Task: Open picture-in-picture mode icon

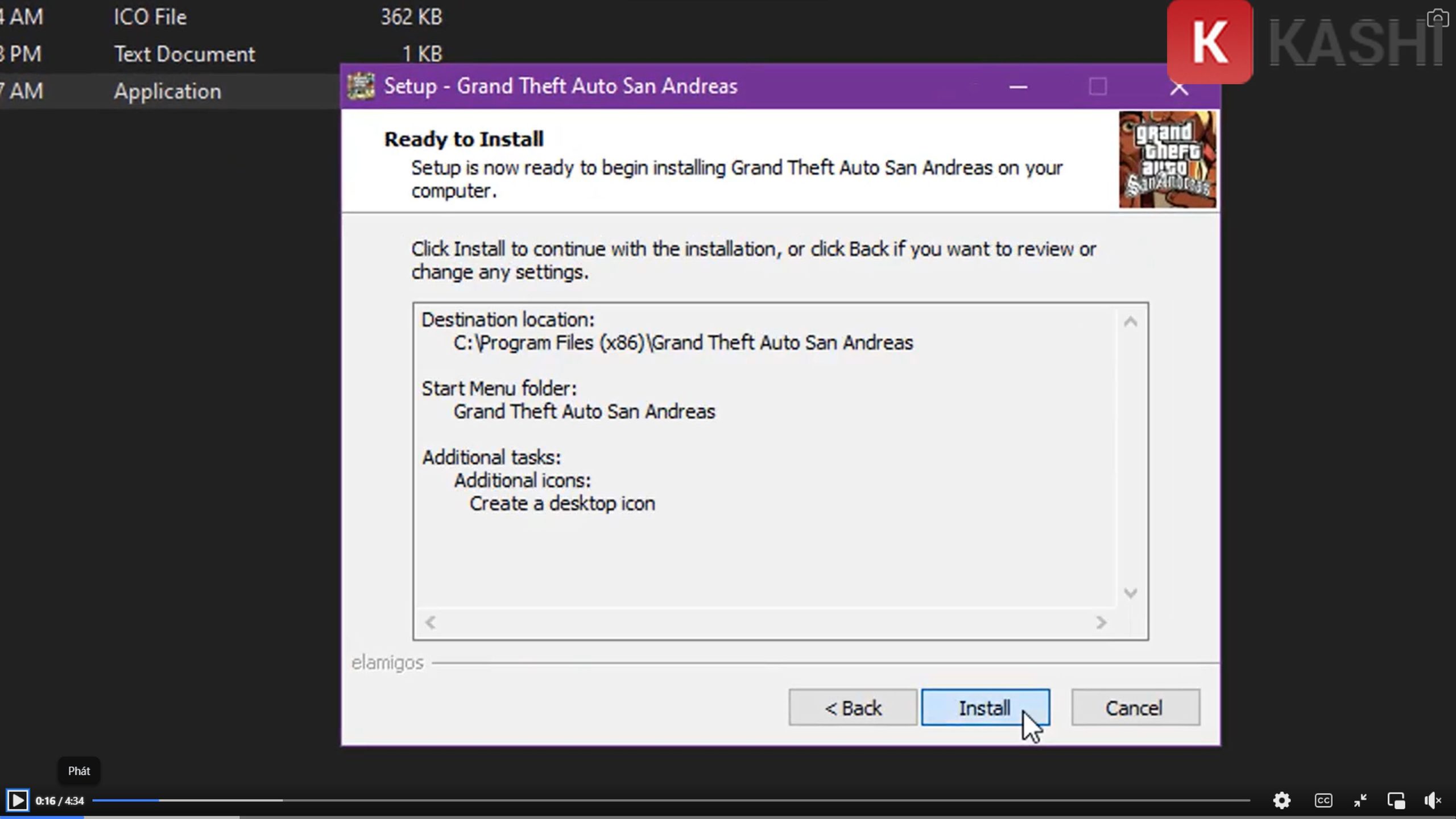Action: point(1396,800)
